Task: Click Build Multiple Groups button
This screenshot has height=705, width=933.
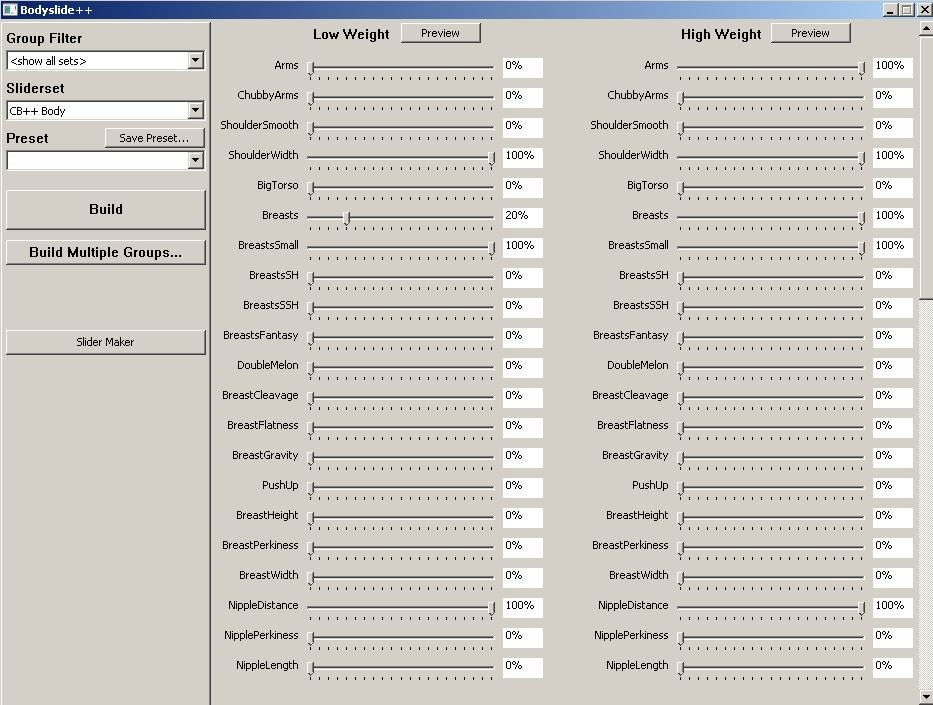Action: coord(105,252)
